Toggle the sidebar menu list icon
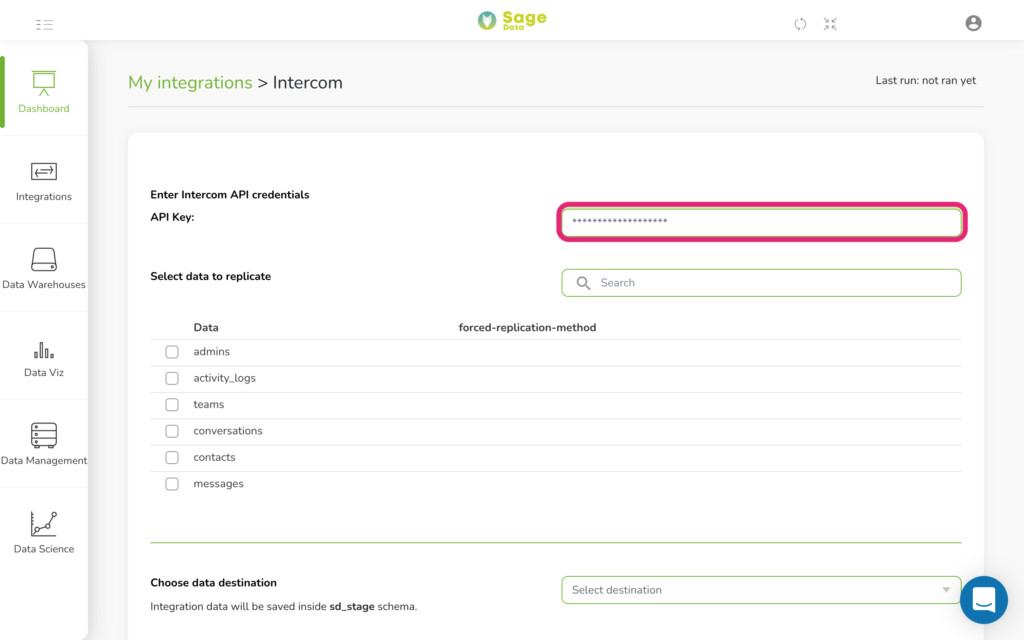Viewport: 1024px width, 640px height. coord(44,25)
